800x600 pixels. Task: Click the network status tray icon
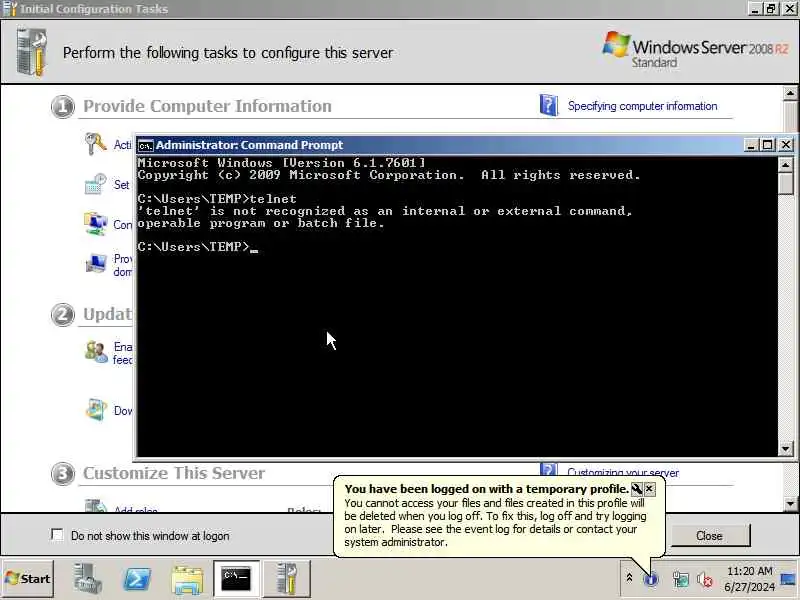(x=681, y=580)
